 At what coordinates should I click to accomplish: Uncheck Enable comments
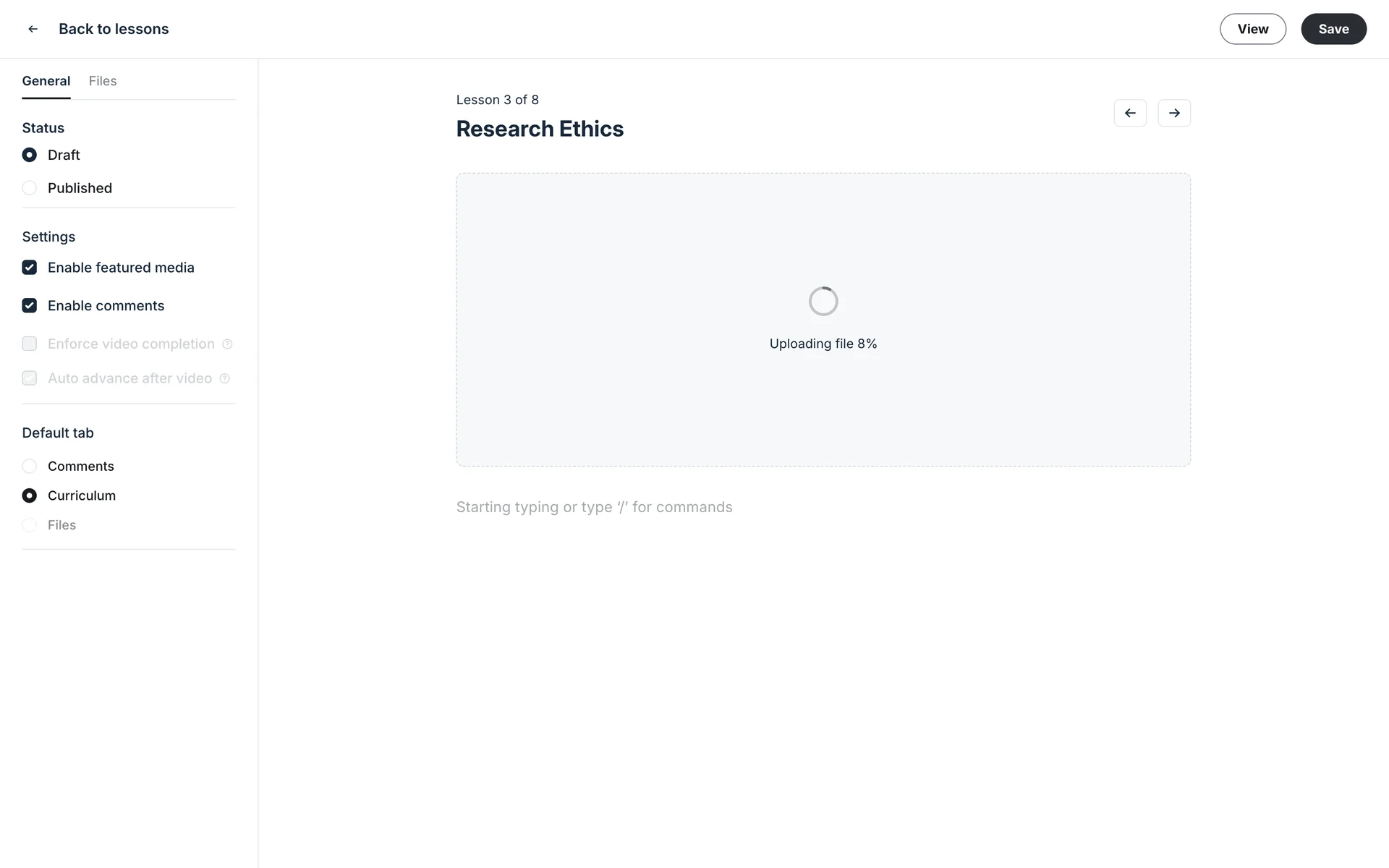pyautogui.click(x=30, y=306)
